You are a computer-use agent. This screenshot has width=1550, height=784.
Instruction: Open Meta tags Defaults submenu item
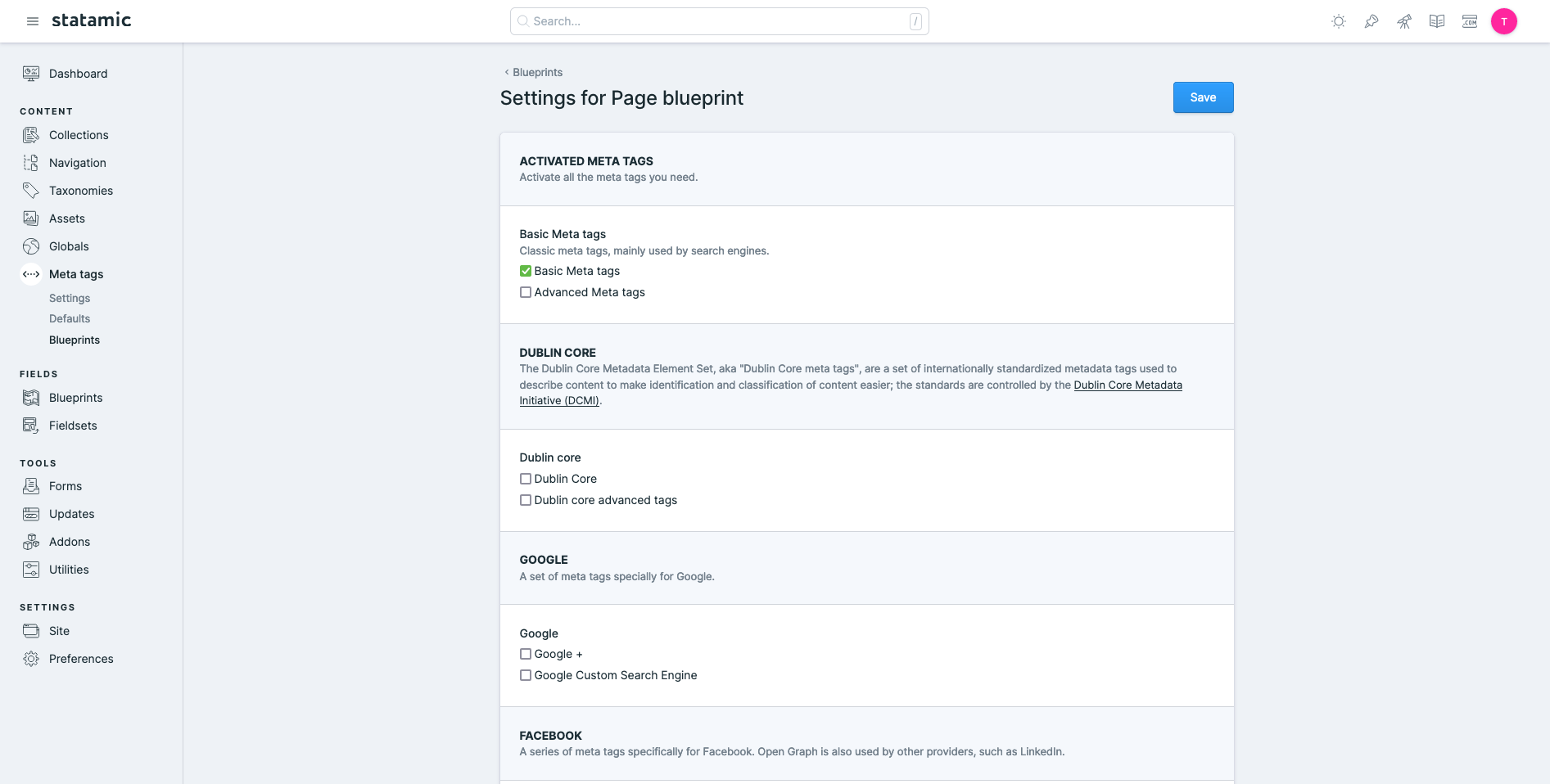click(70, 318)
